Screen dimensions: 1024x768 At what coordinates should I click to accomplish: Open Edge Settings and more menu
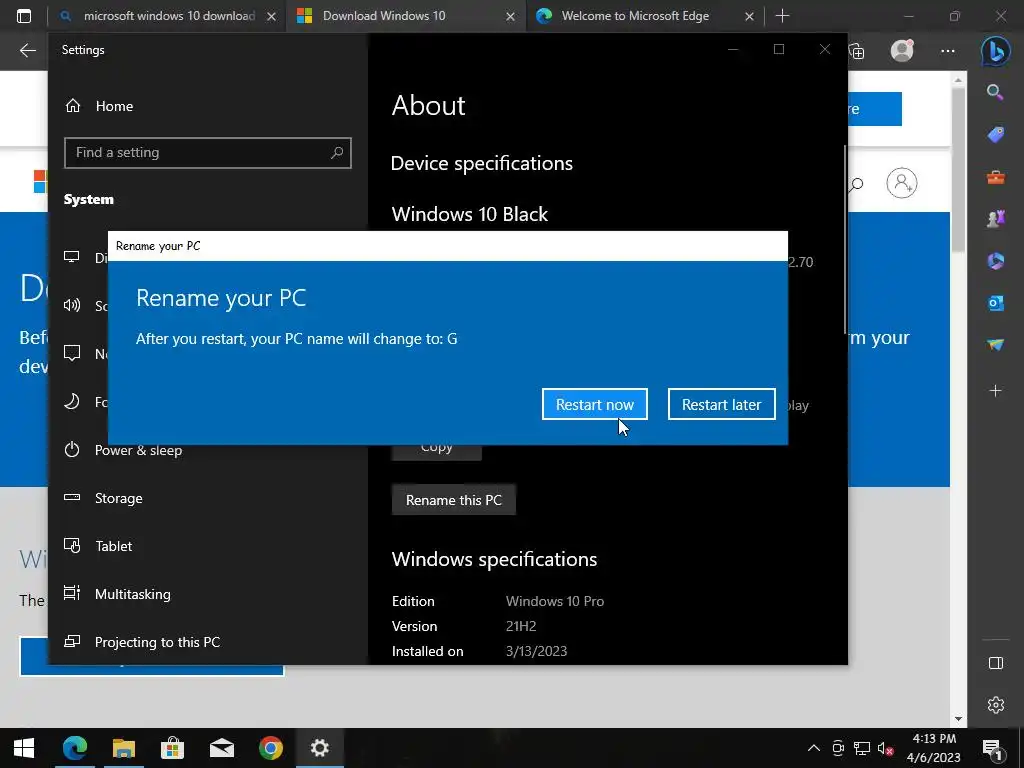click(948, 51)
